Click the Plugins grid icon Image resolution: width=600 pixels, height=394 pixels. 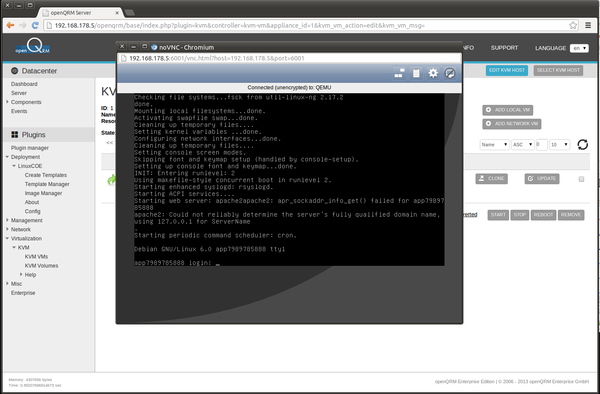[x=15, y=135]
